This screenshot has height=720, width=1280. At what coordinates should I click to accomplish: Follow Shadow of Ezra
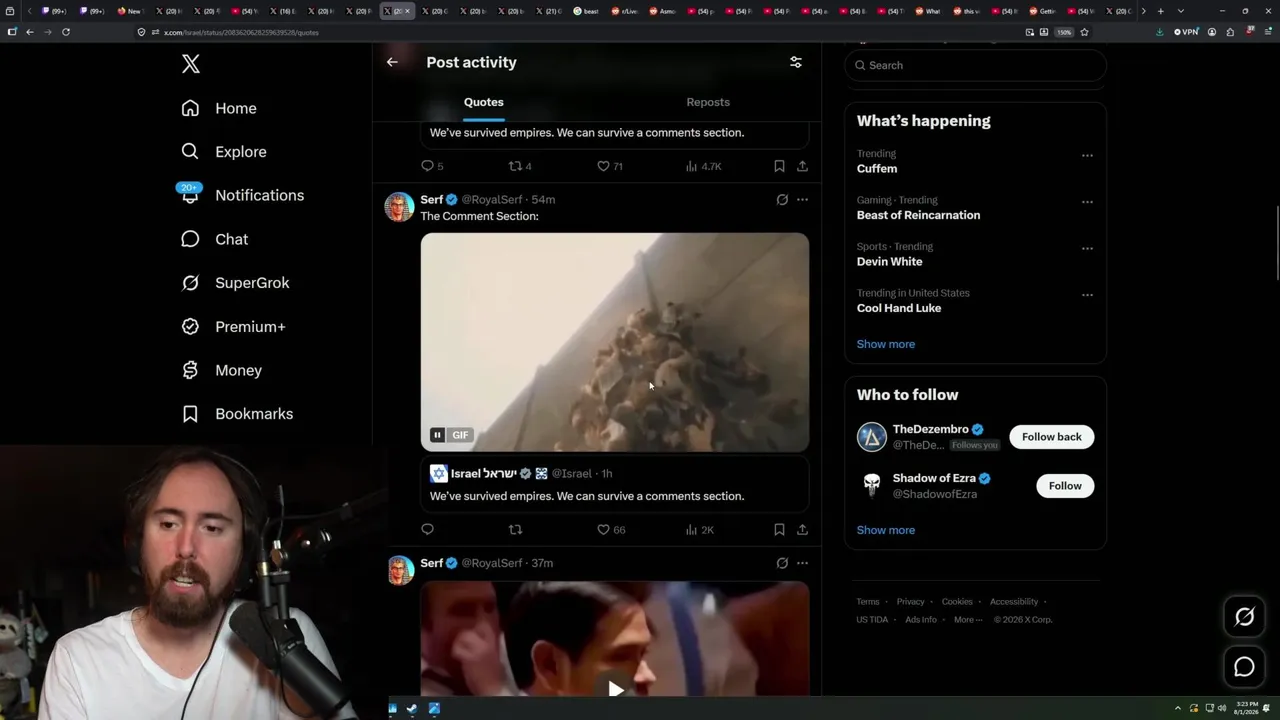click(1065, 486)
